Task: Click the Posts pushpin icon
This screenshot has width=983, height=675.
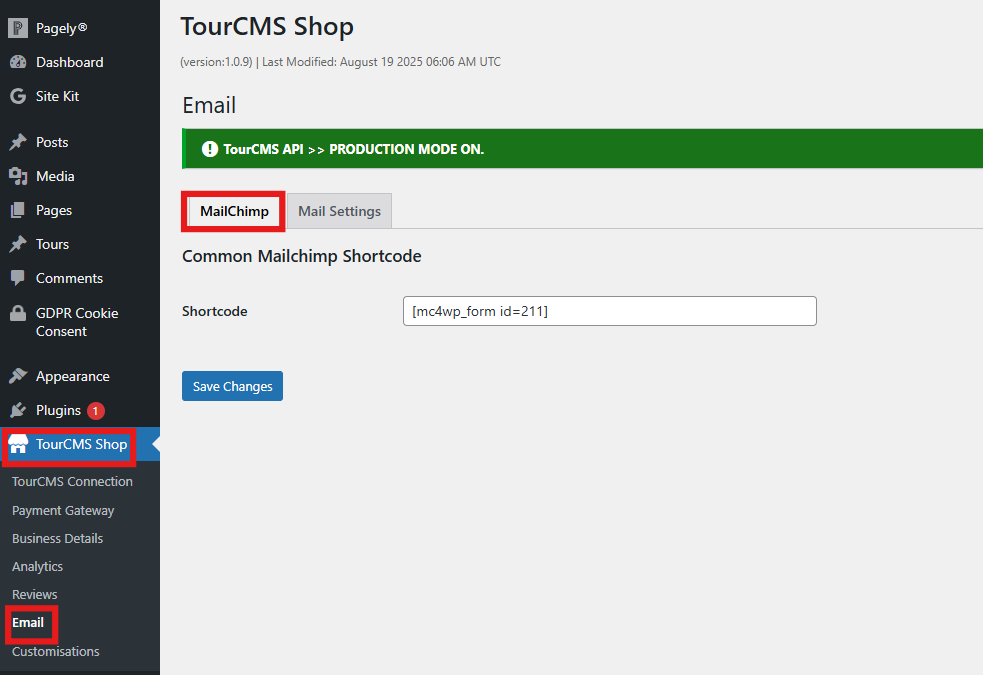Action: 18,142
